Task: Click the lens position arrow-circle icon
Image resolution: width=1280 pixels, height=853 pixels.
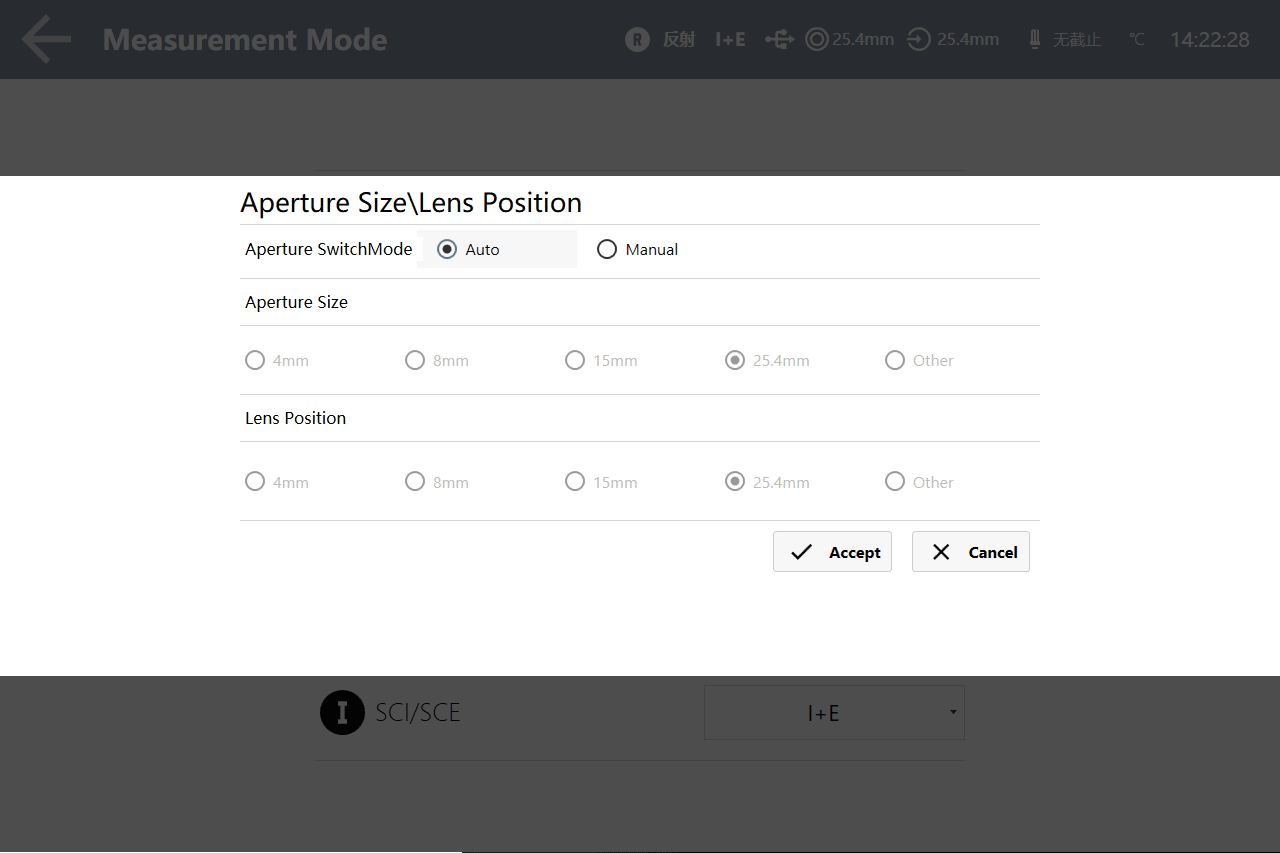Action: coord(919,40)
